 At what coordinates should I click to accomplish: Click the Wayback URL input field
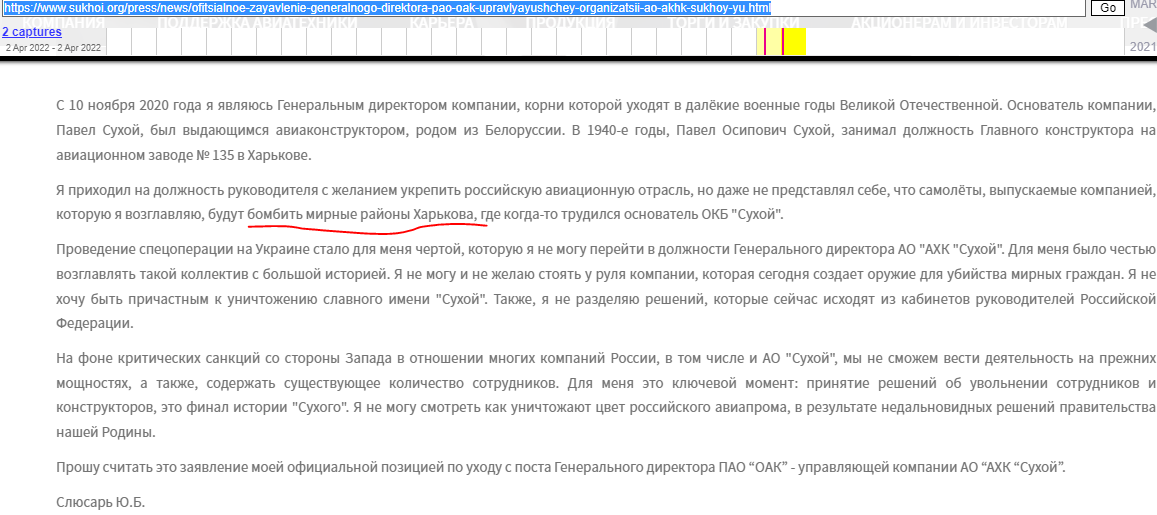coord(543,8)
